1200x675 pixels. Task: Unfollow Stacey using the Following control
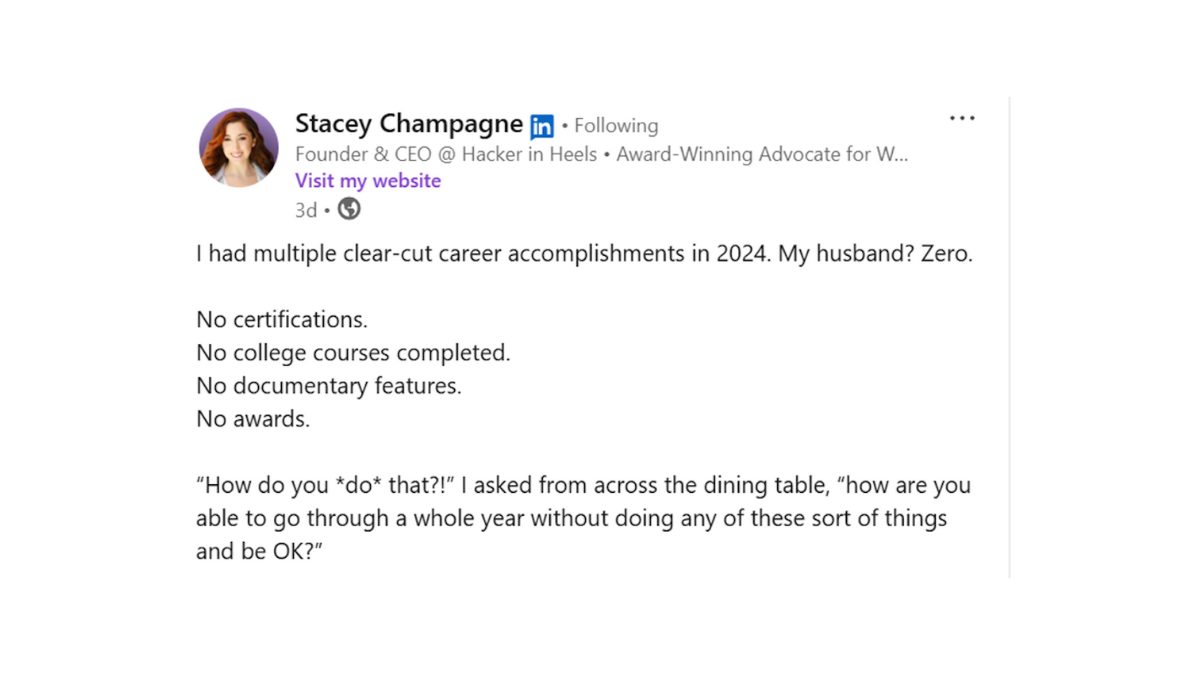click(x=615, y=125)
